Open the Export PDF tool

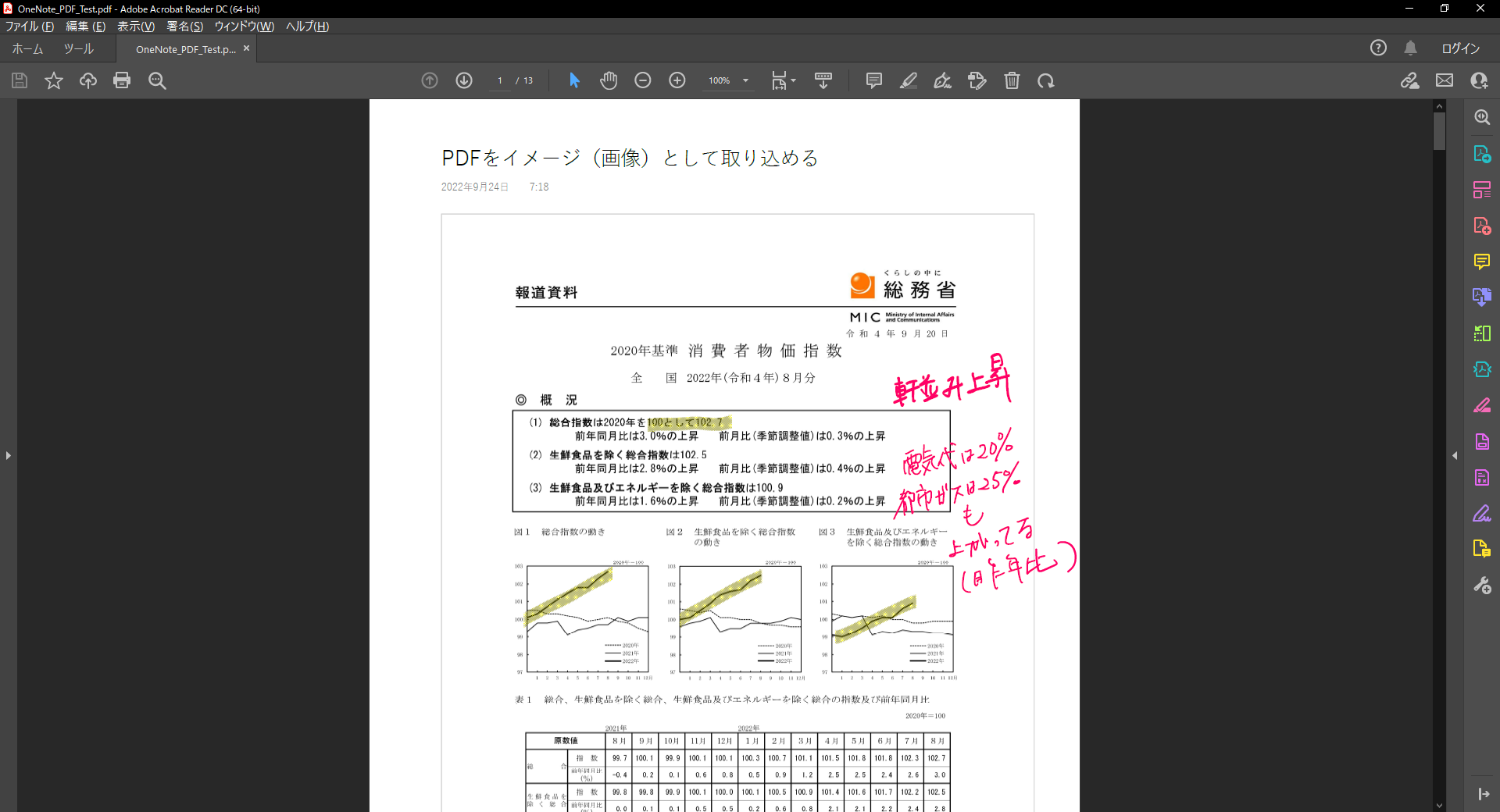[x=1481, y=154]
